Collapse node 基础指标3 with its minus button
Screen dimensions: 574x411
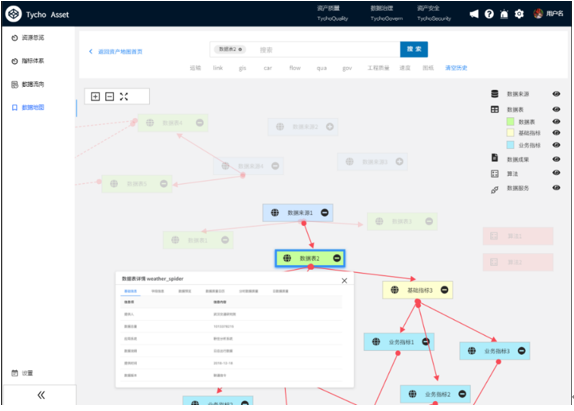coord(444,290)
